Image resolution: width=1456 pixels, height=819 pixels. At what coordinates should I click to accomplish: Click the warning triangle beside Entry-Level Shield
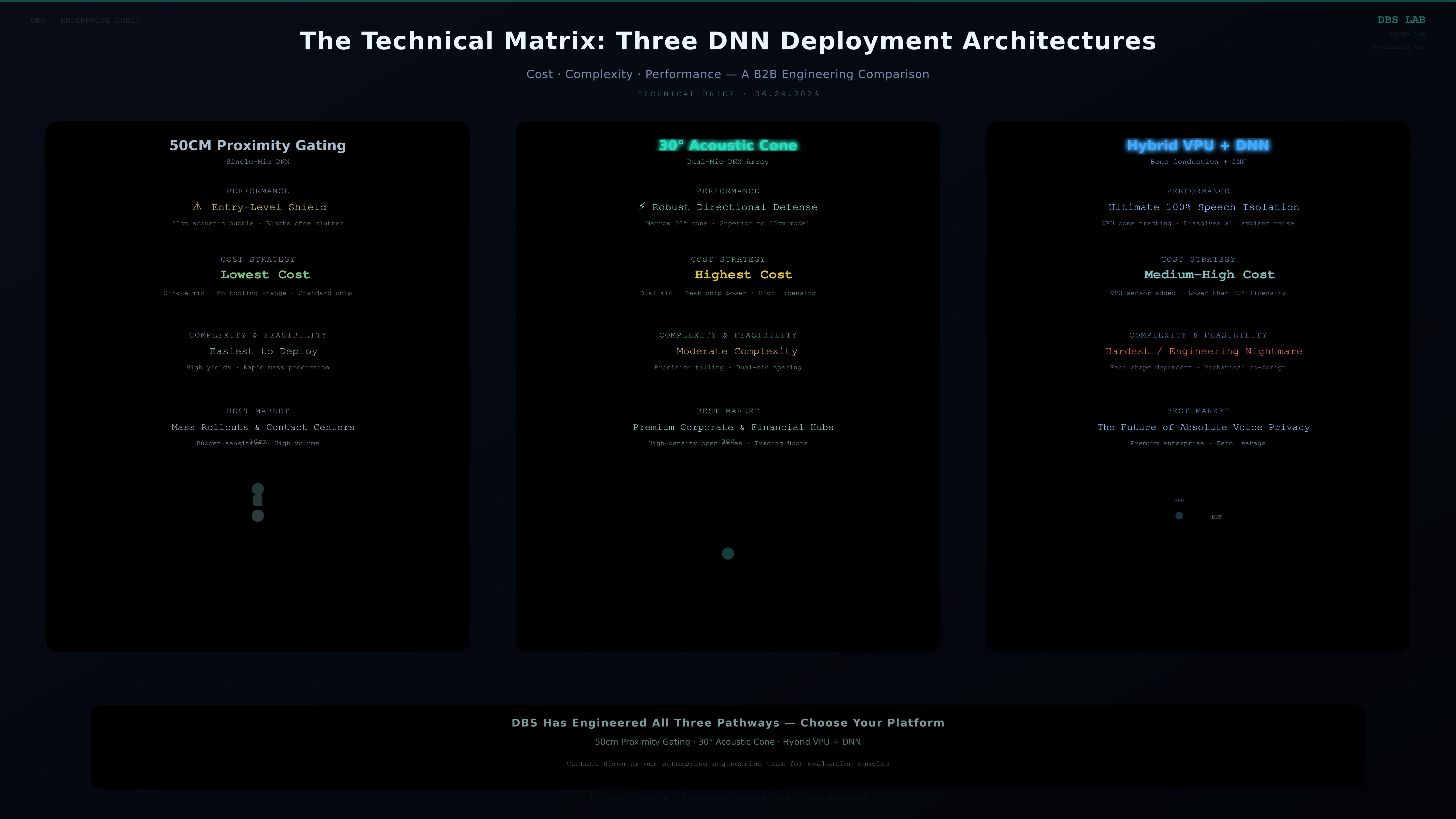(197, 207)
